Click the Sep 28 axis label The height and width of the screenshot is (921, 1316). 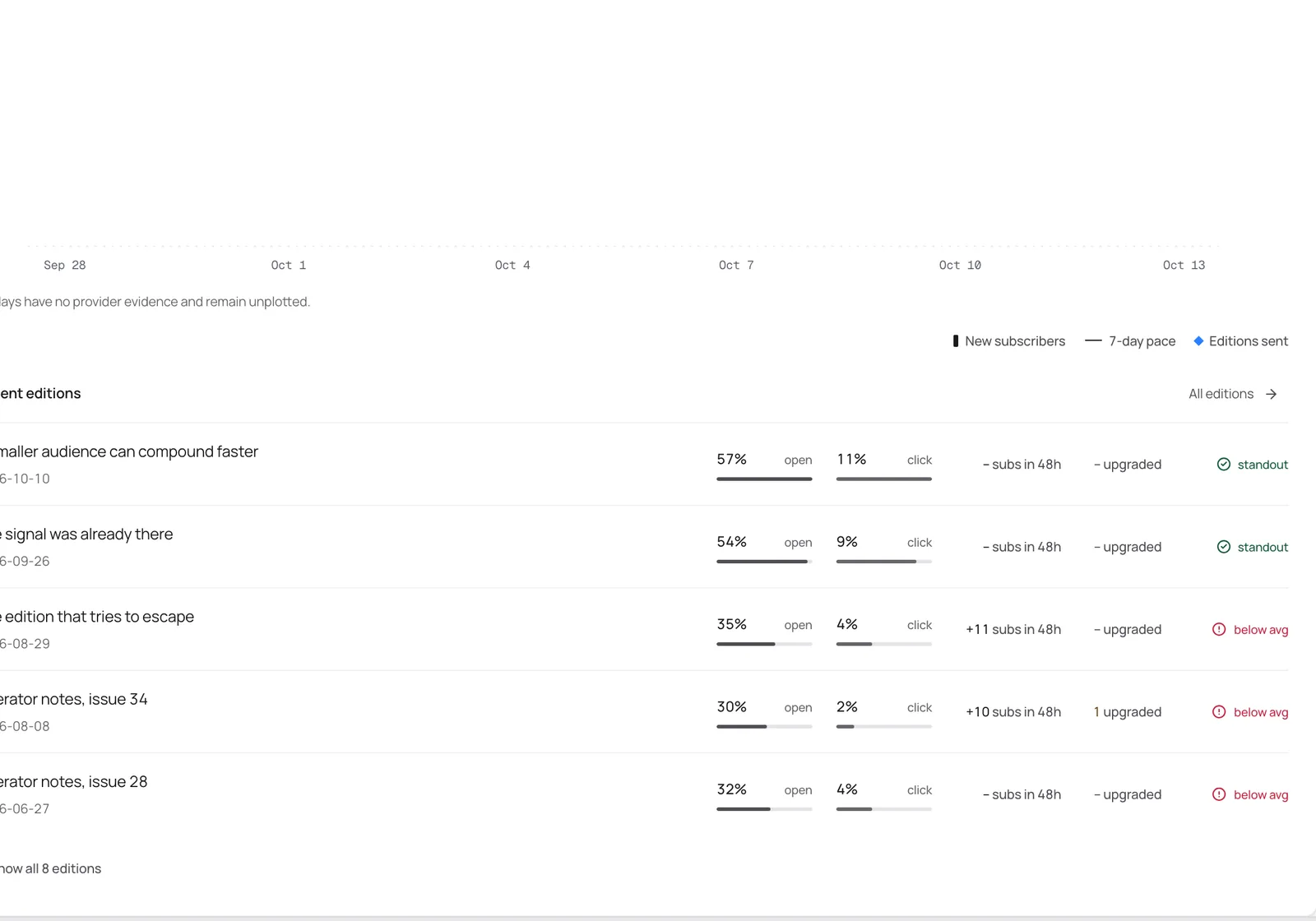(65, 265)
